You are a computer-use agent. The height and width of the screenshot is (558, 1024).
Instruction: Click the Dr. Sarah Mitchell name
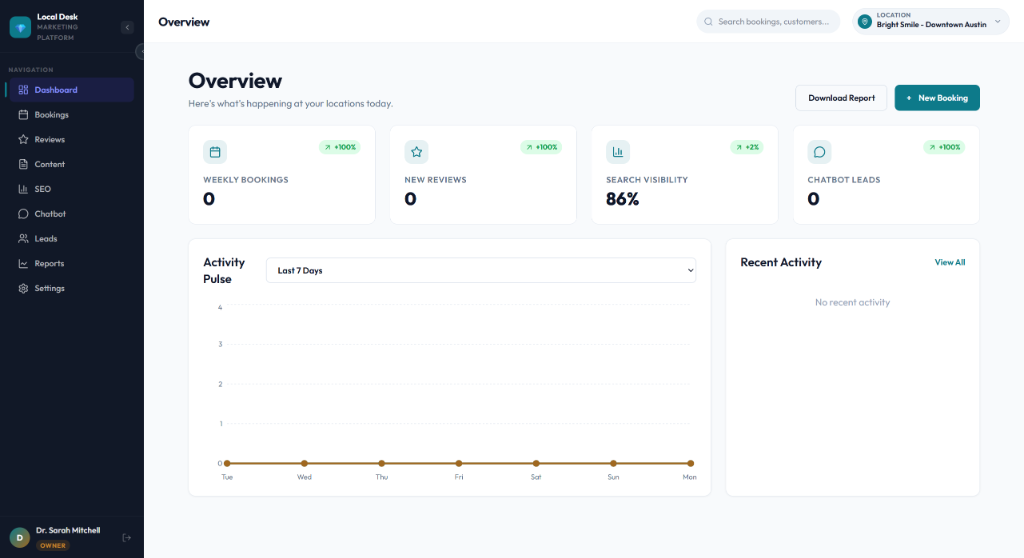pos(68,531)
